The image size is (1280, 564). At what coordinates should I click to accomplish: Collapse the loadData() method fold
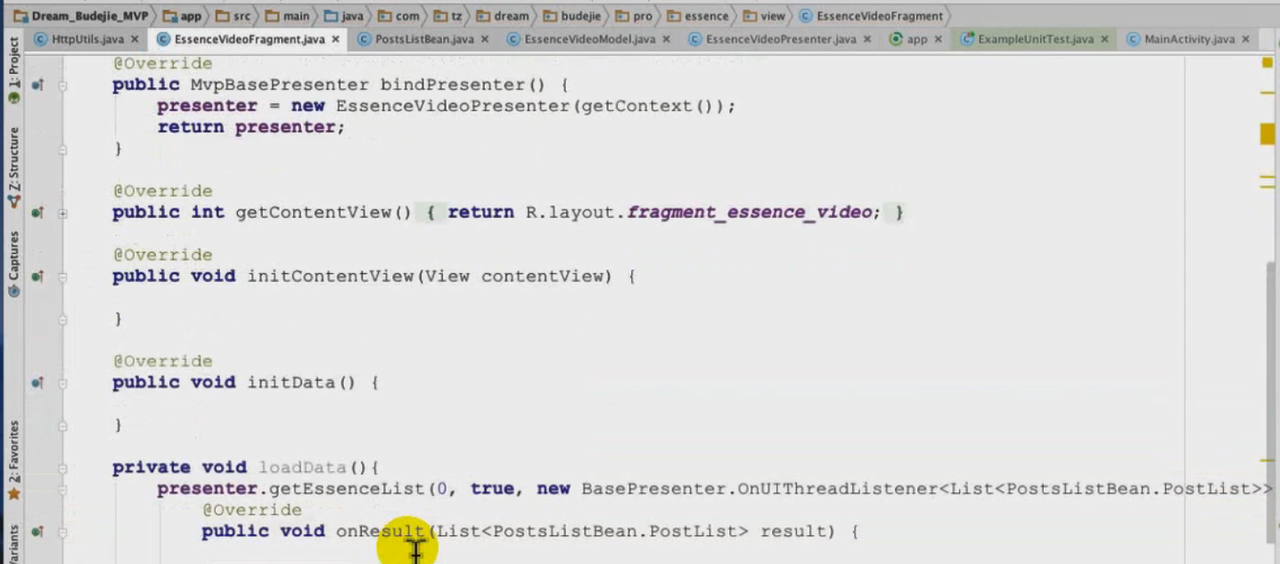tap(62, 467)
